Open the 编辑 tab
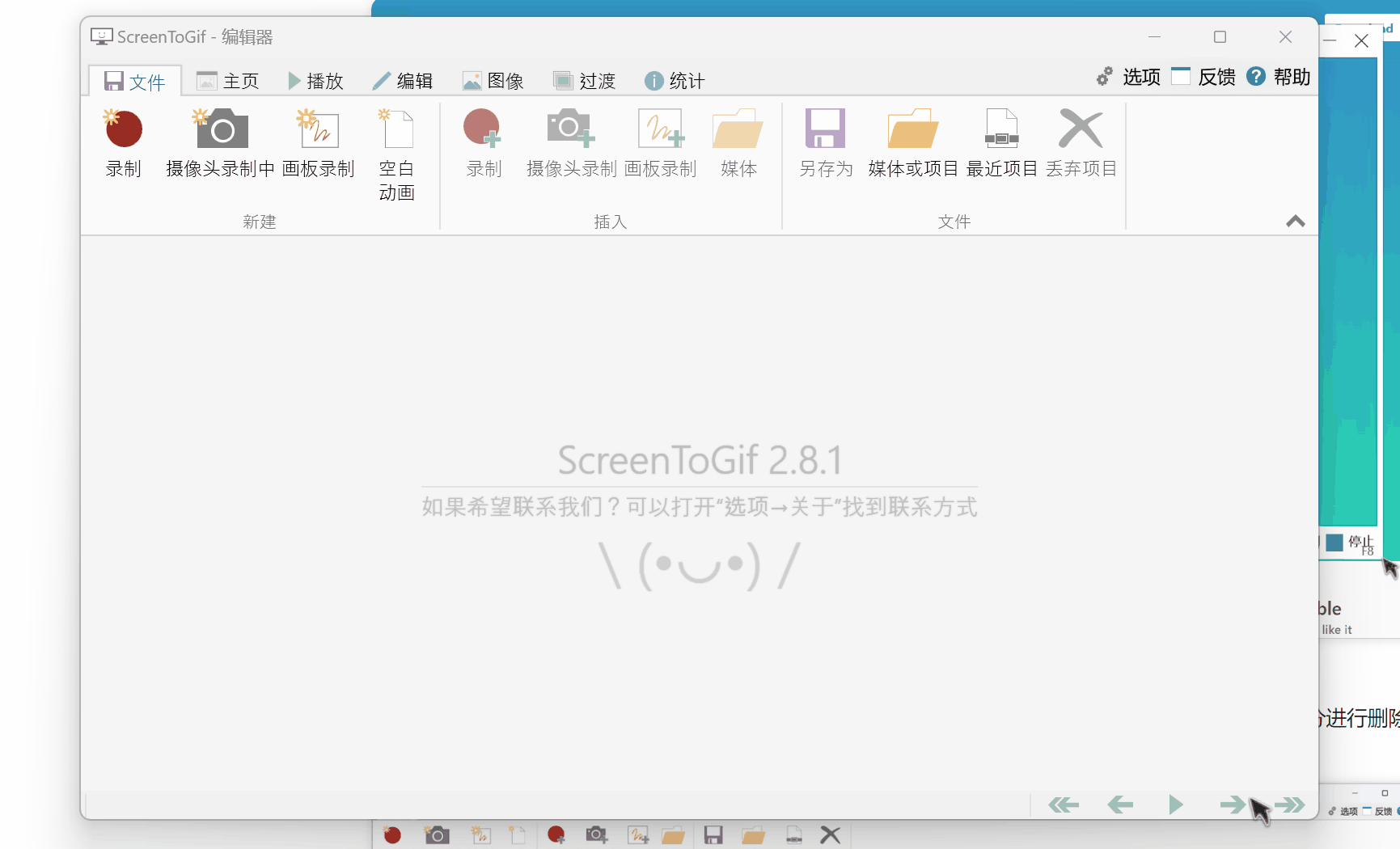 click(x=403, y=81)
